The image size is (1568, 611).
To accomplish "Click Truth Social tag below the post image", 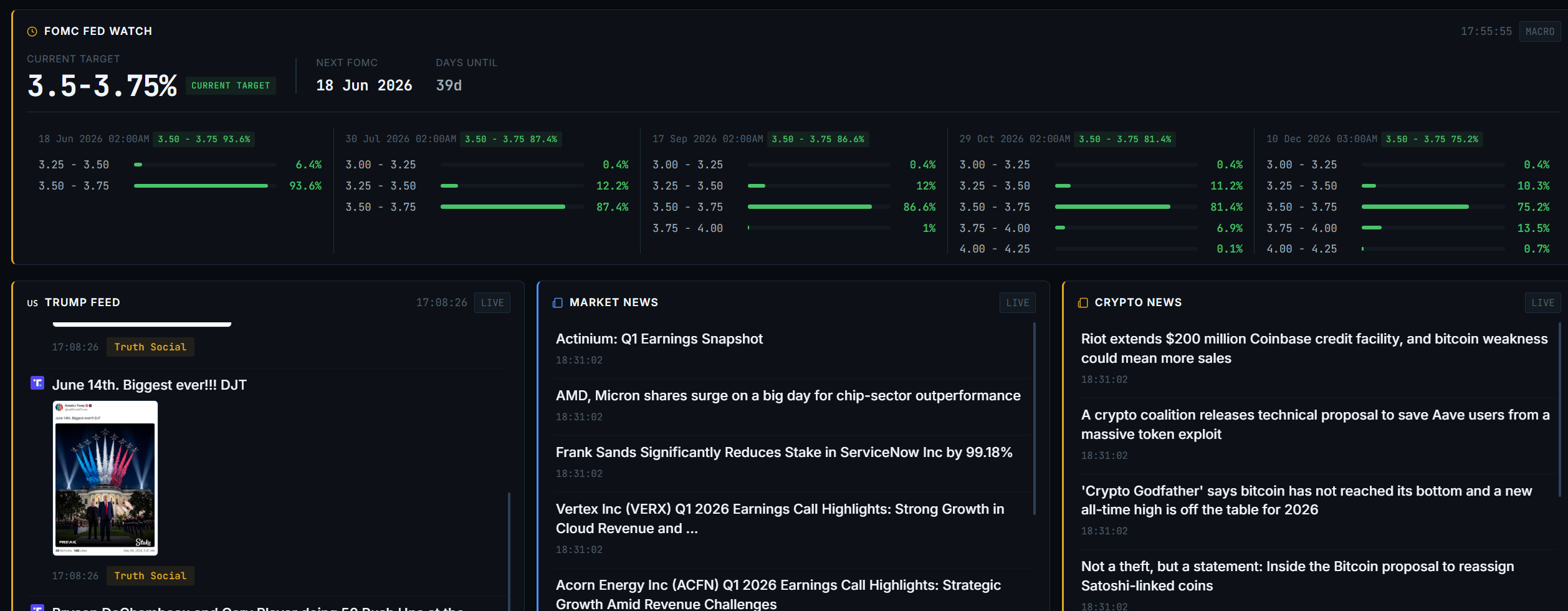I will [150, 575].
